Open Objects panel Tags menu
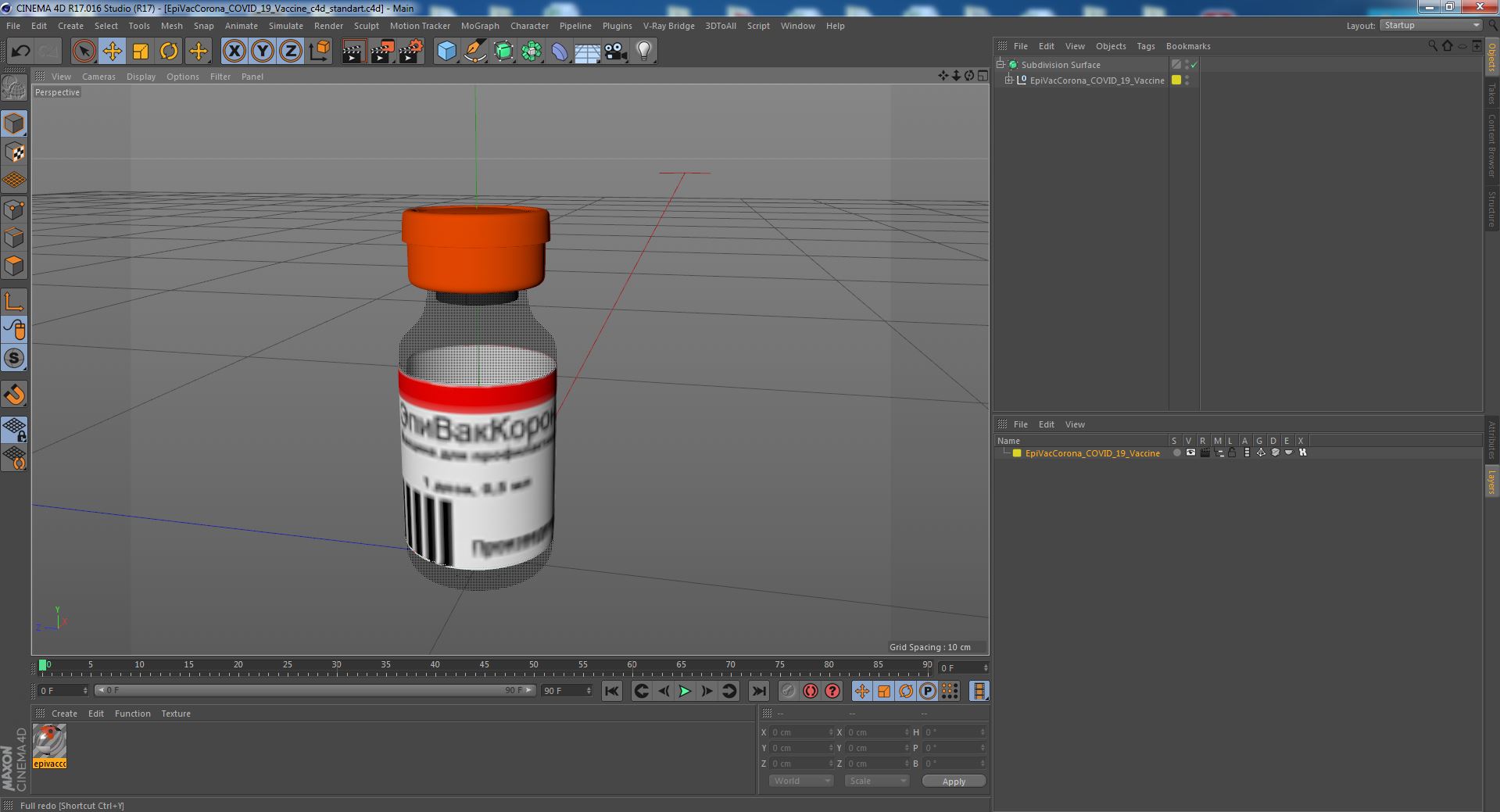Image resolution: width=1500 pixels, height=812 pixels. point(1145,46)
